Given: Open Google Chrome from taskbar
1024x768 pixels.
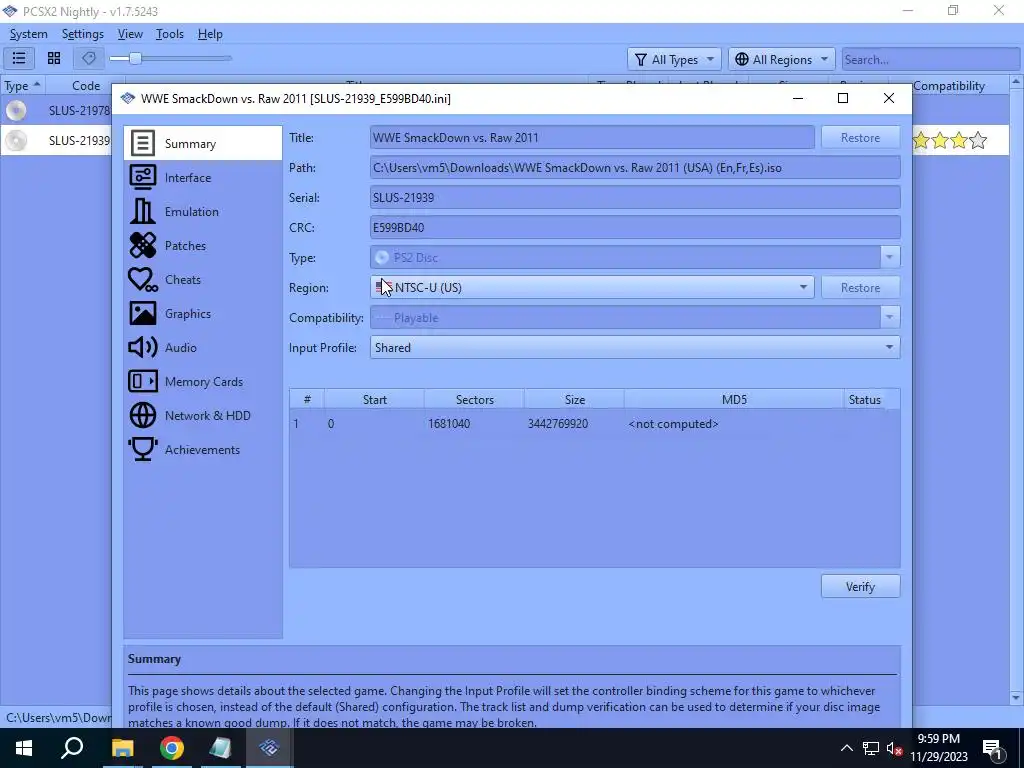Looking at the screenshot, I should [x=172, y=748].
